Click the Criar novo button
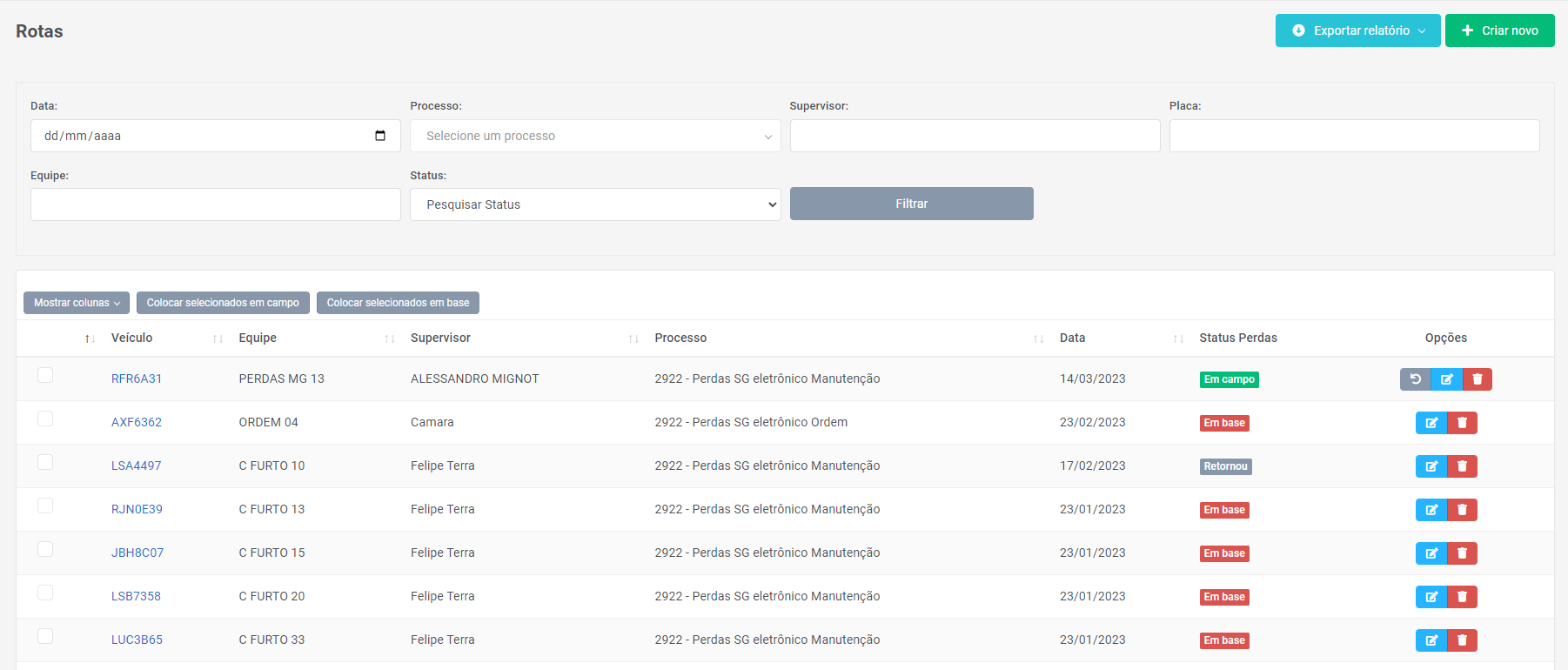Image resolution: width=1568 pixels, height=670 pixels. 1499,30
